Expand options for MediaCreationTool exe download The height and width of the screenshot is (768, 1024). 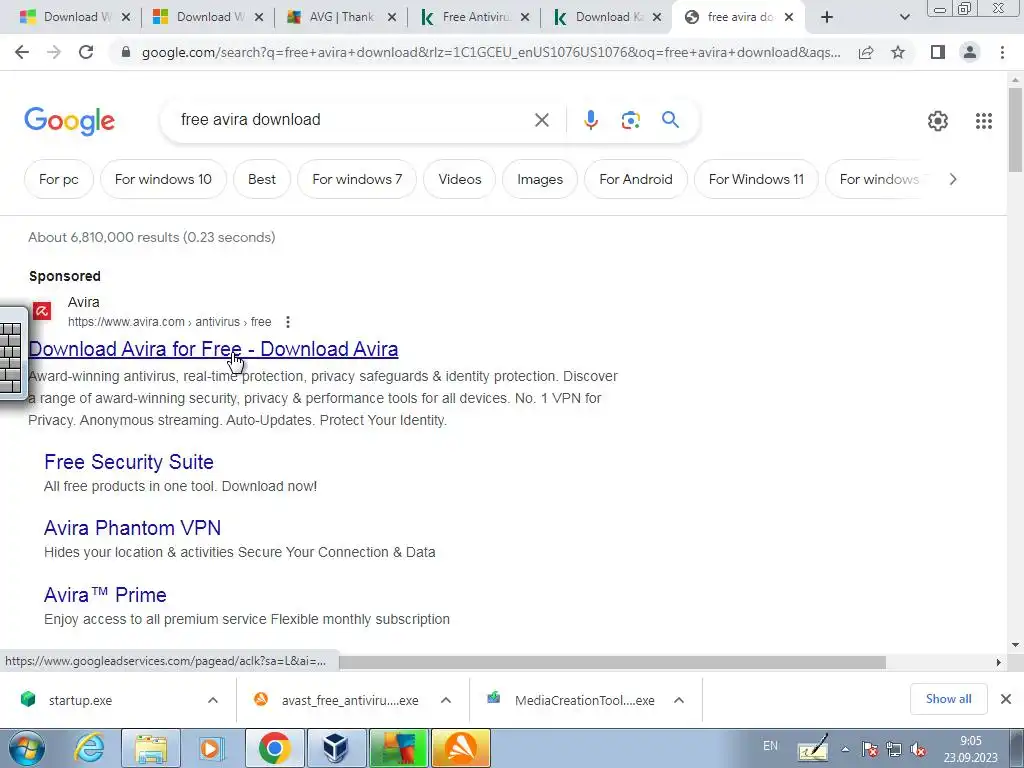tap(679, 700)
